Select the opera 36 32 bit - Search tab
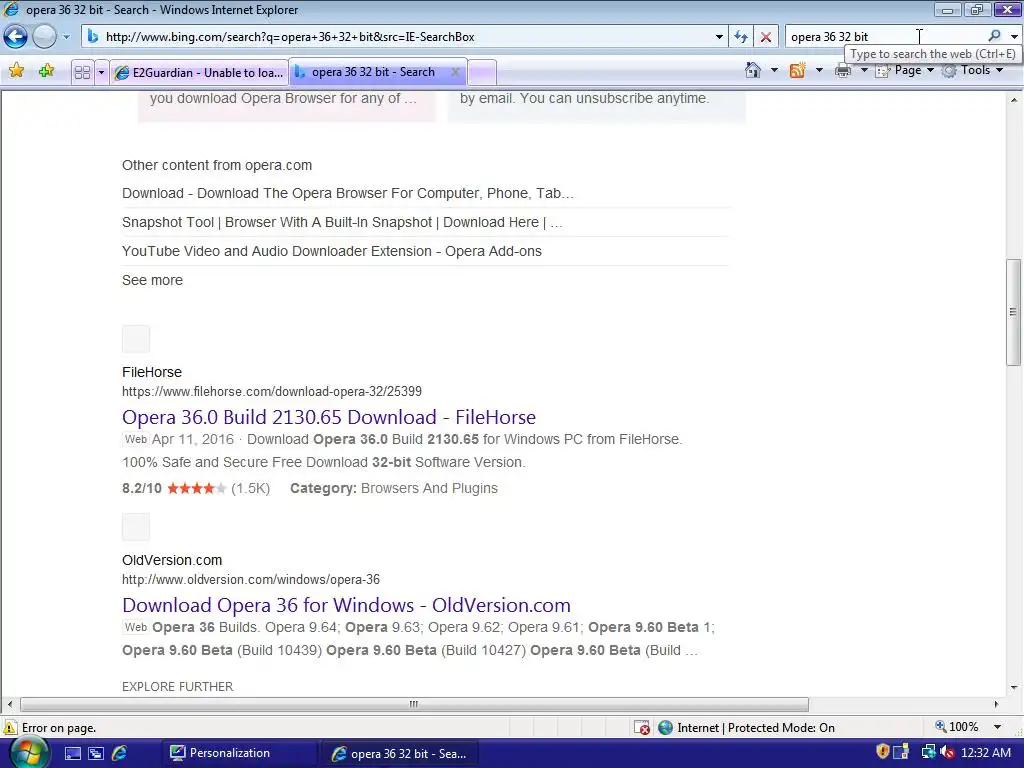1024x768 pixels. 372,72
